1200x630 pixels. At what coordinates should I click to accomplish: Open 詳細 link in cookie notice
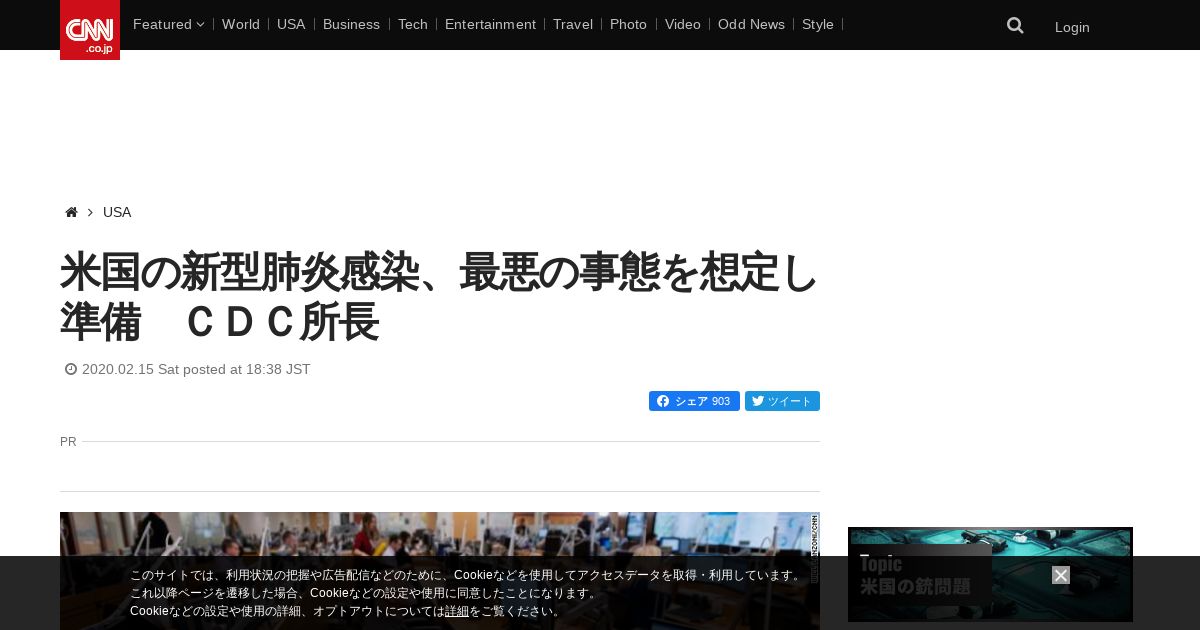[x=457, y=611]
